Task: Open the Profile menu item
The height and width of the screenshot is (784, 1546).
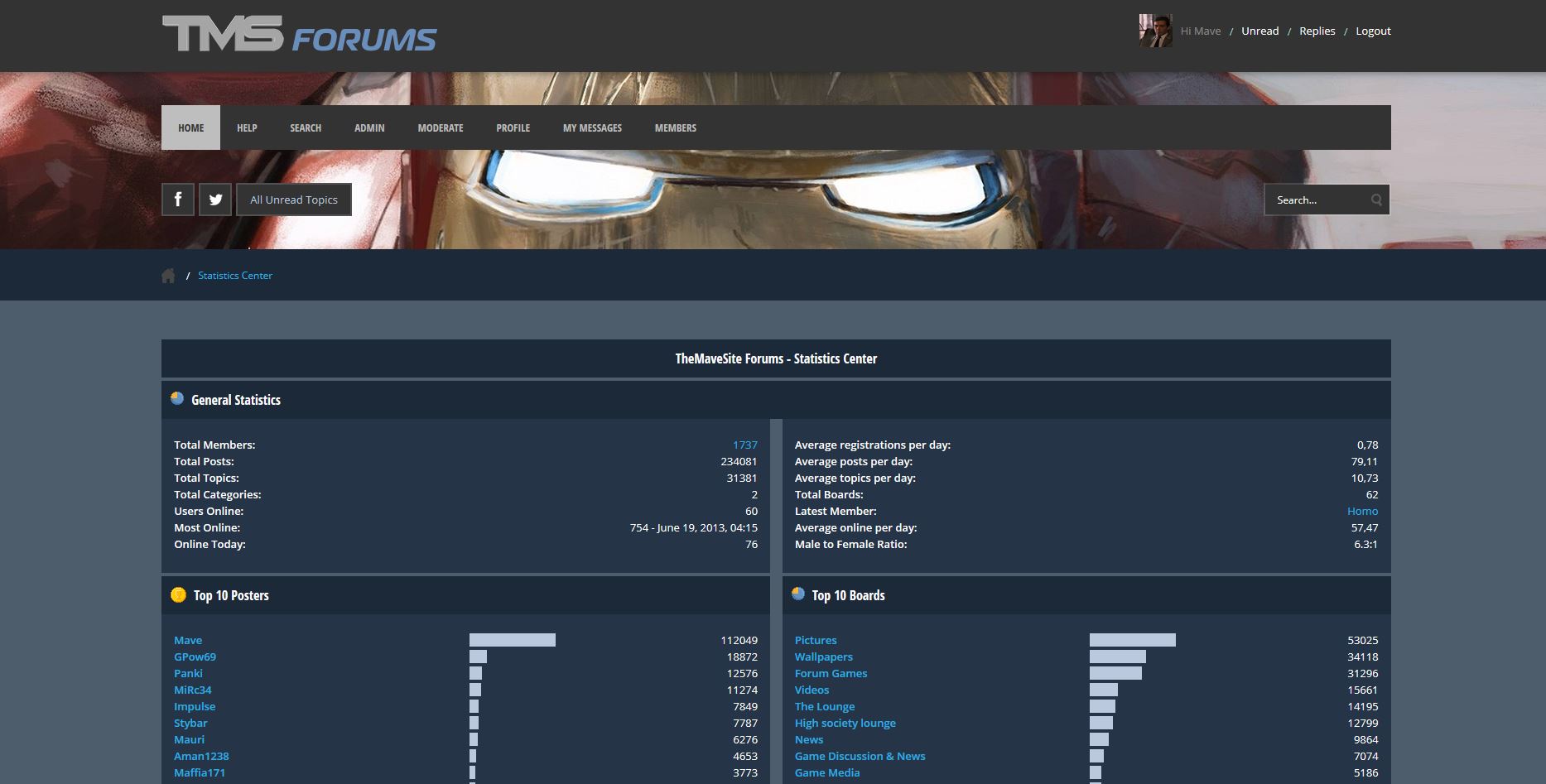Action: (x=513, y=127)
